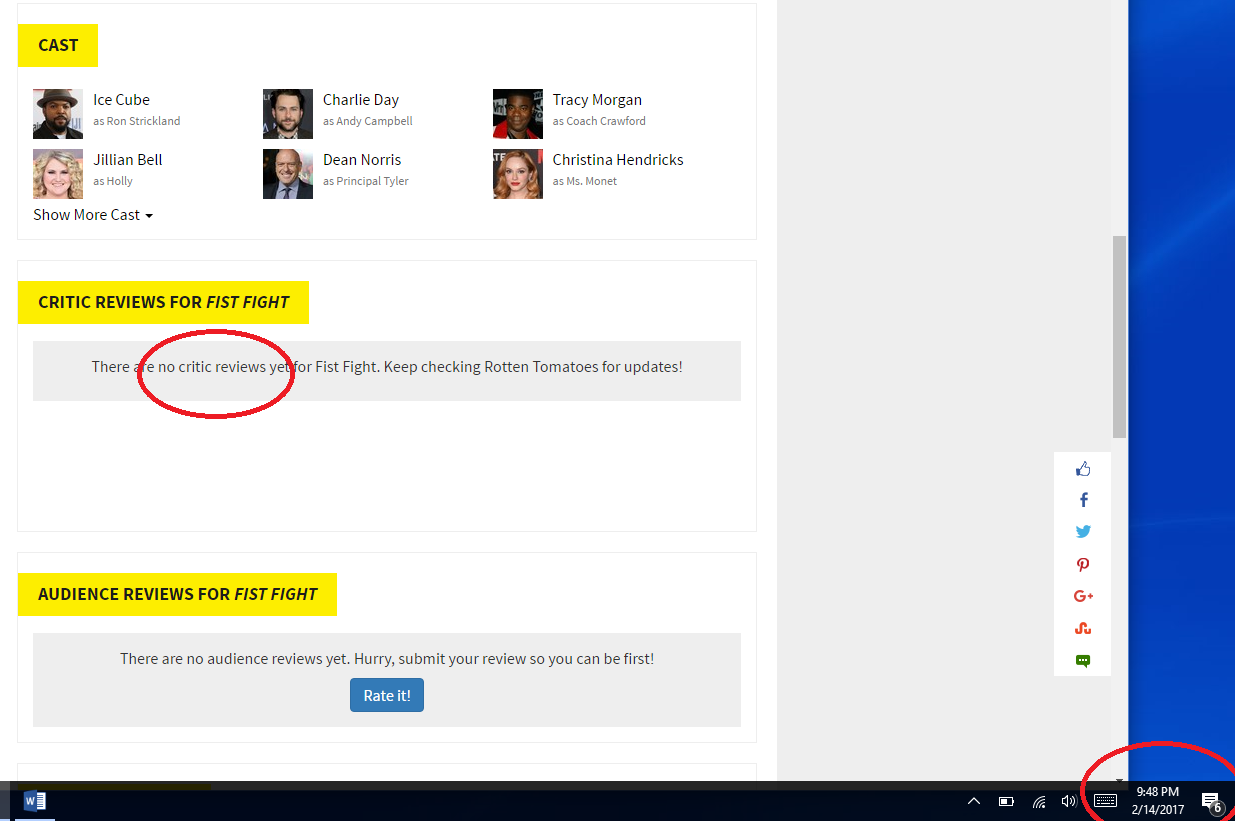The image size is (1235, 821).
Task: Click the battery status tray icon
Action: pyautogui.click(x=1006, y=801)
